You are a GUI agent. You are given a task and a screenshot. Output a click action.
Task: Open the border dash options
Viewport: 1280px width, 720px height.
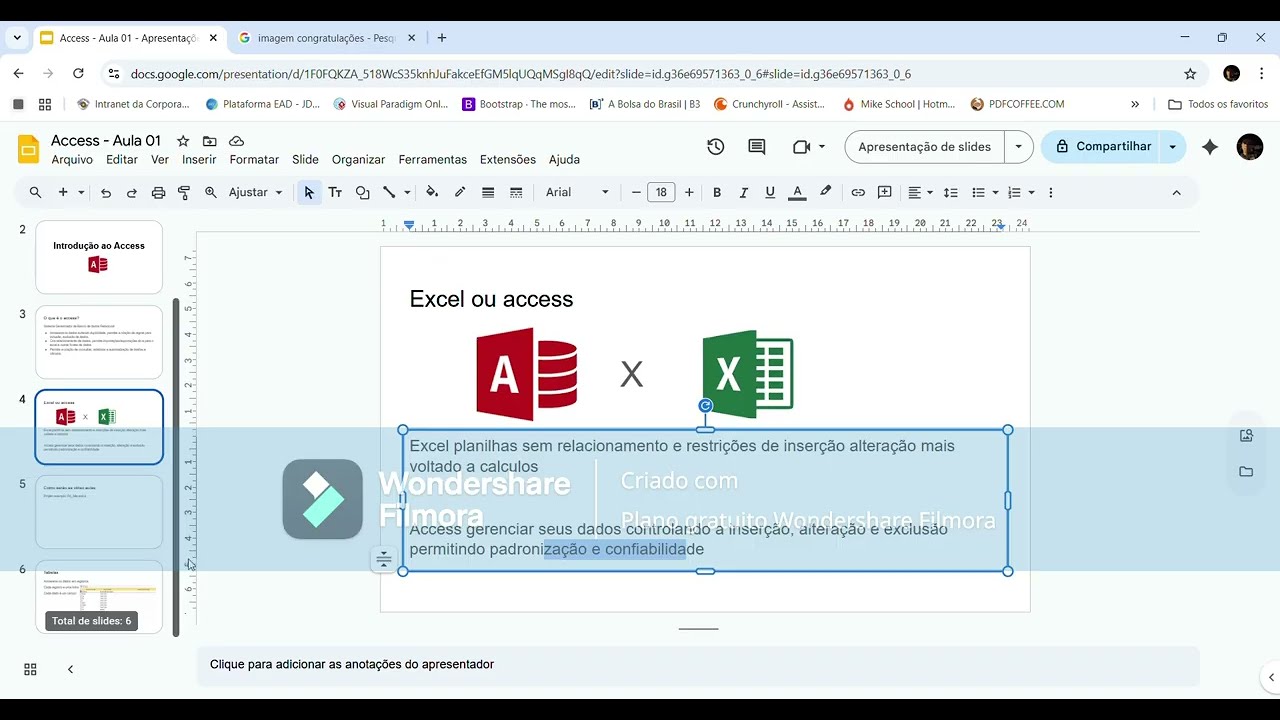pyautogui.click(x=516, y=192)
